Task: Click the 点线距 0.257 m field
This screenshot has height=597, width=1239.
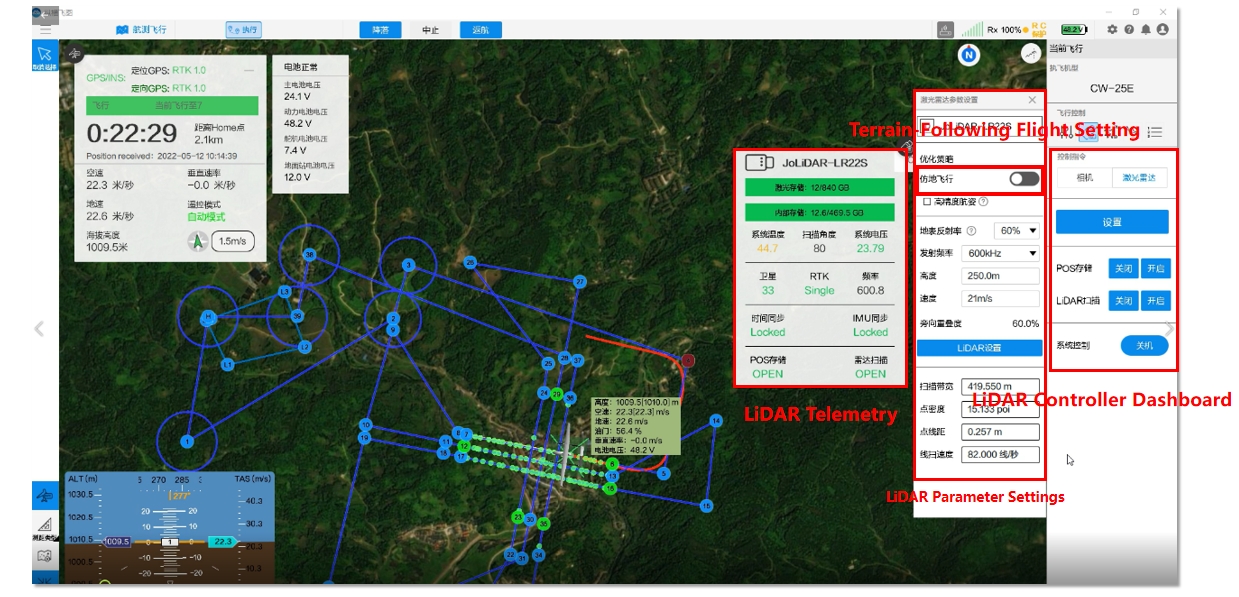Action: click(x=1000, y=432)
